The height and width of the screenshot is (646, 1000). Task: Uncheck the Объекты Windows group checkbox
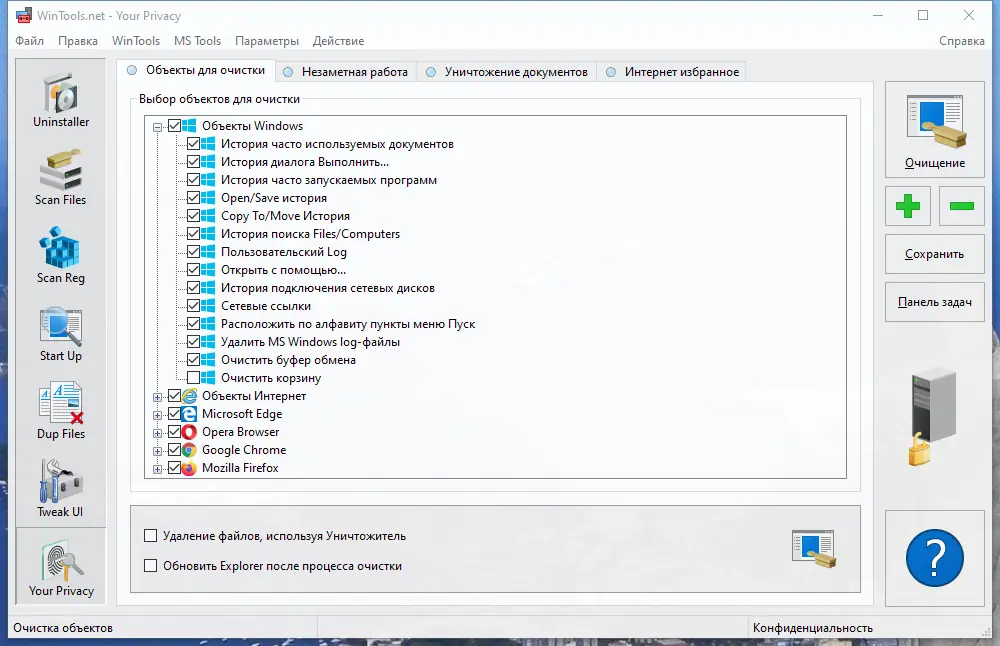click(x=174, y=126)
